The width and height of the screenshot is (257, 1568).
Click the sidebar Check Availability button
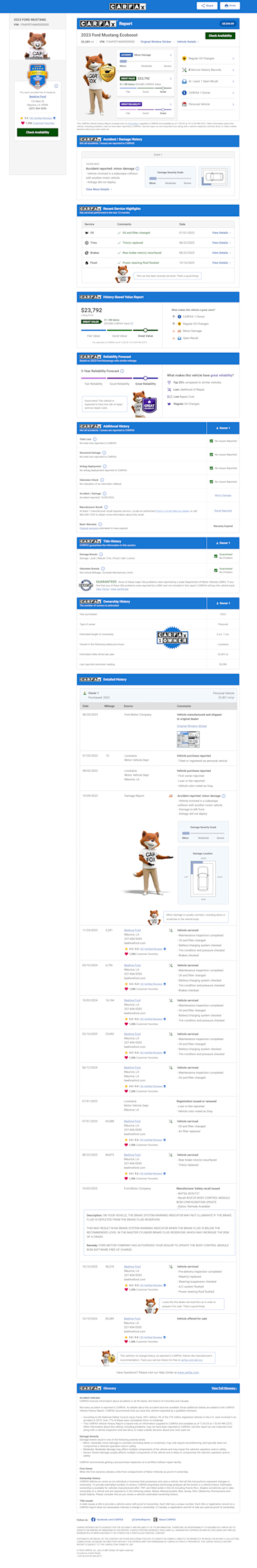coord(37,132)
